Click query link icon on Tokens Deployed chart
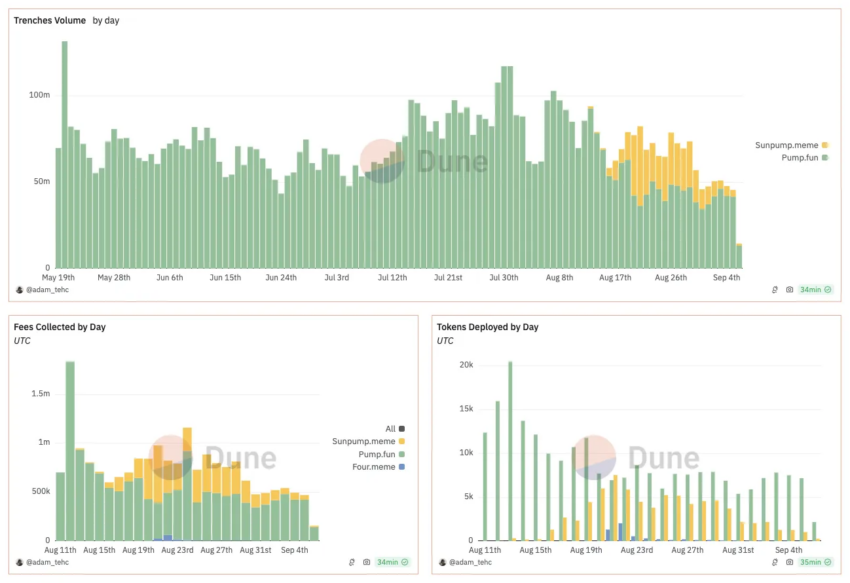 (775, 562)
